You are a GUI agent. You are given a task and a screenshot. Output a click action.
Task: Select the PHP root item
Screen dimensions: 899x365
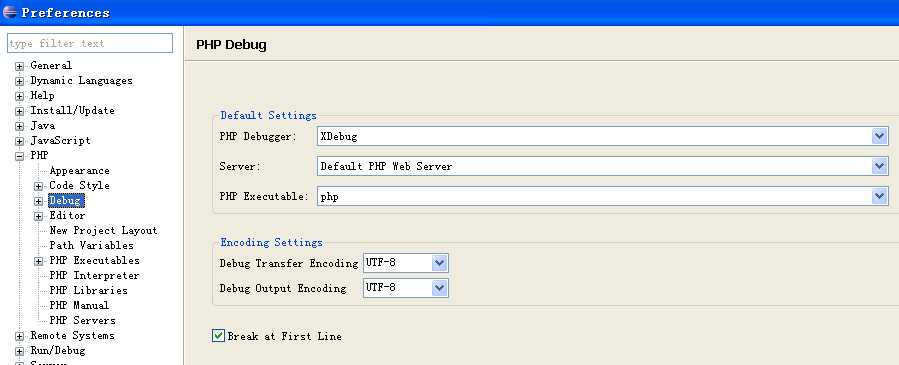pos(39,155)
